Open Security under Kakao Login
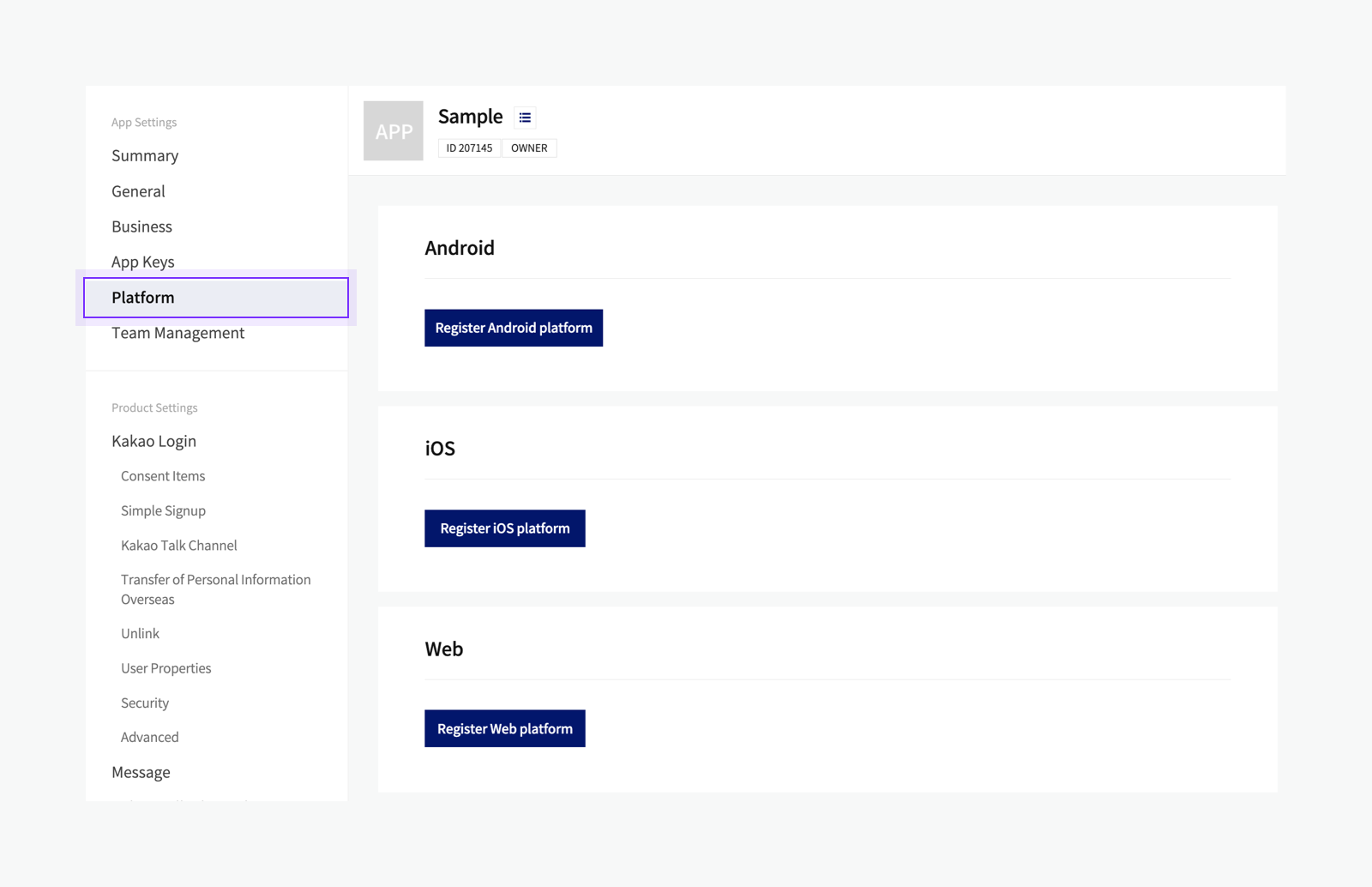 click(x=145, y=703)
